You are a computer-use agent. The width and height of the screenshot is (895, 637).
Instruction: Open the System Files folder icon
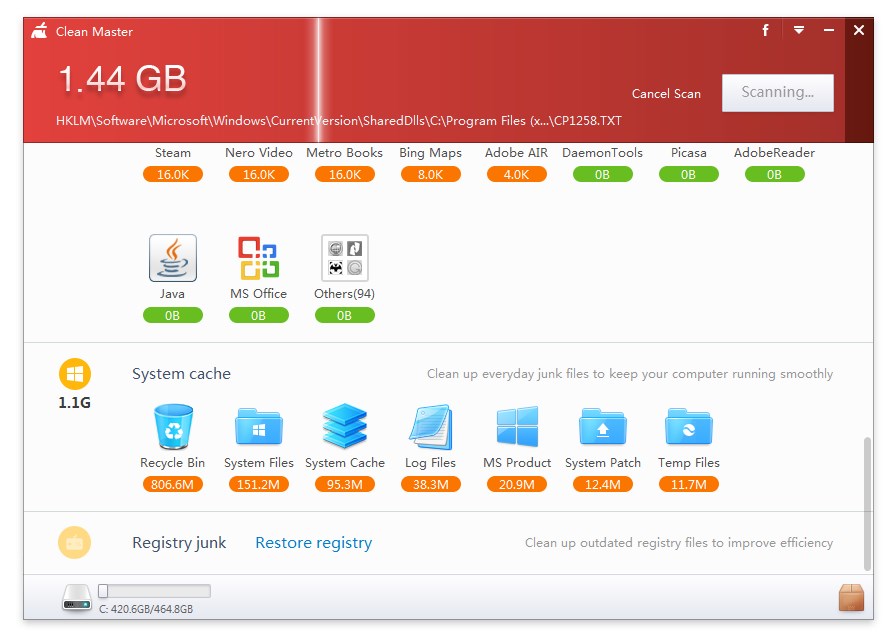pos(259,426)
